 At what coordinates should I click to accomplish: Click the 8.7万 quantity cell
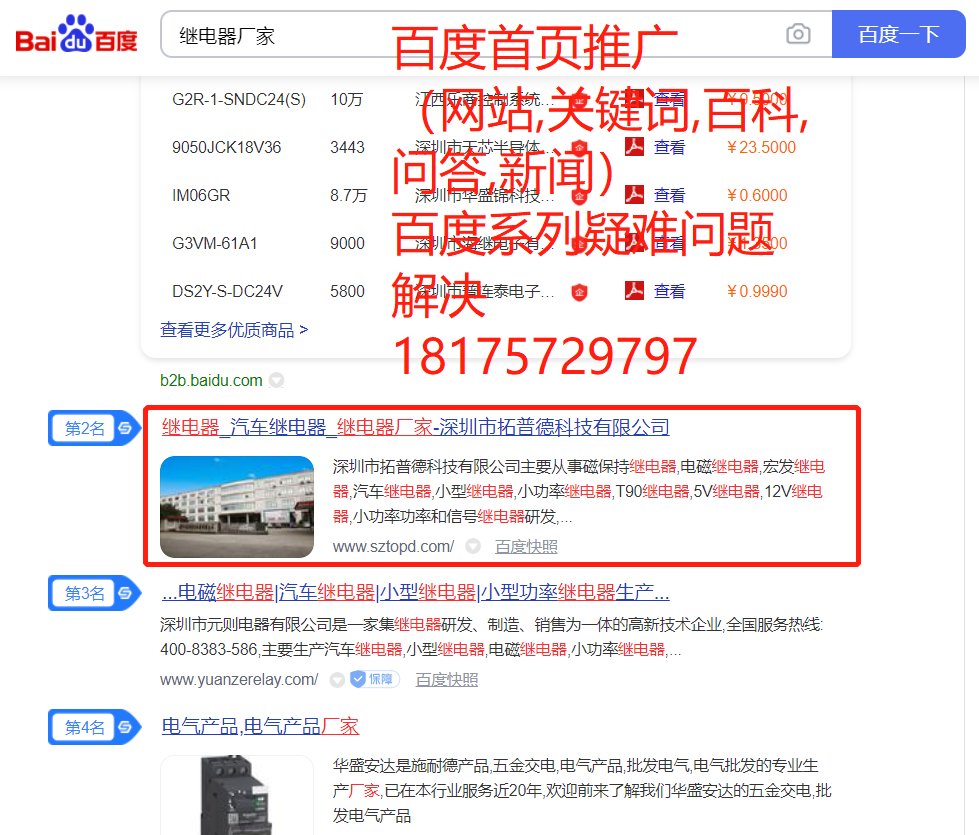(x=348, y=195)
